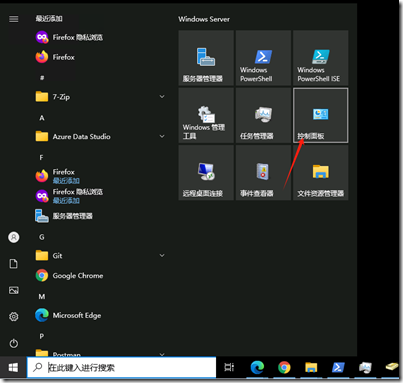Expand the Azure Data Studio folder chevron
Image resolution: width=403 pixels, height=383 pixels.
[162, 136]
